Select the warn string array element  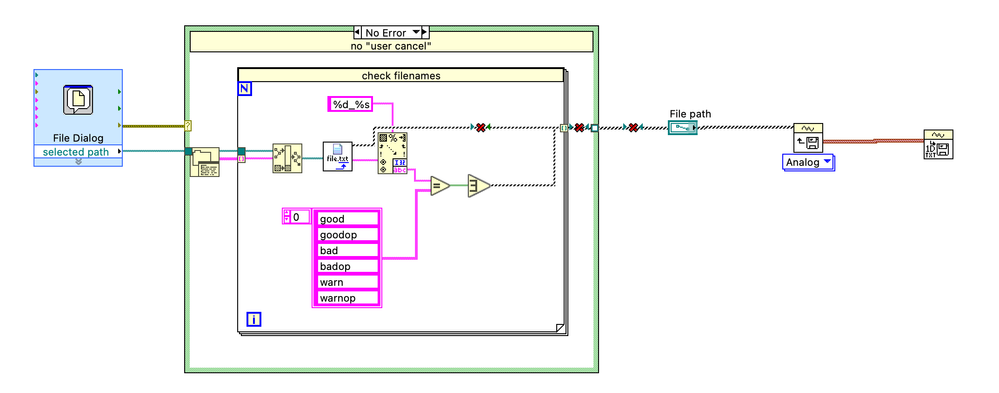[347, 282]
